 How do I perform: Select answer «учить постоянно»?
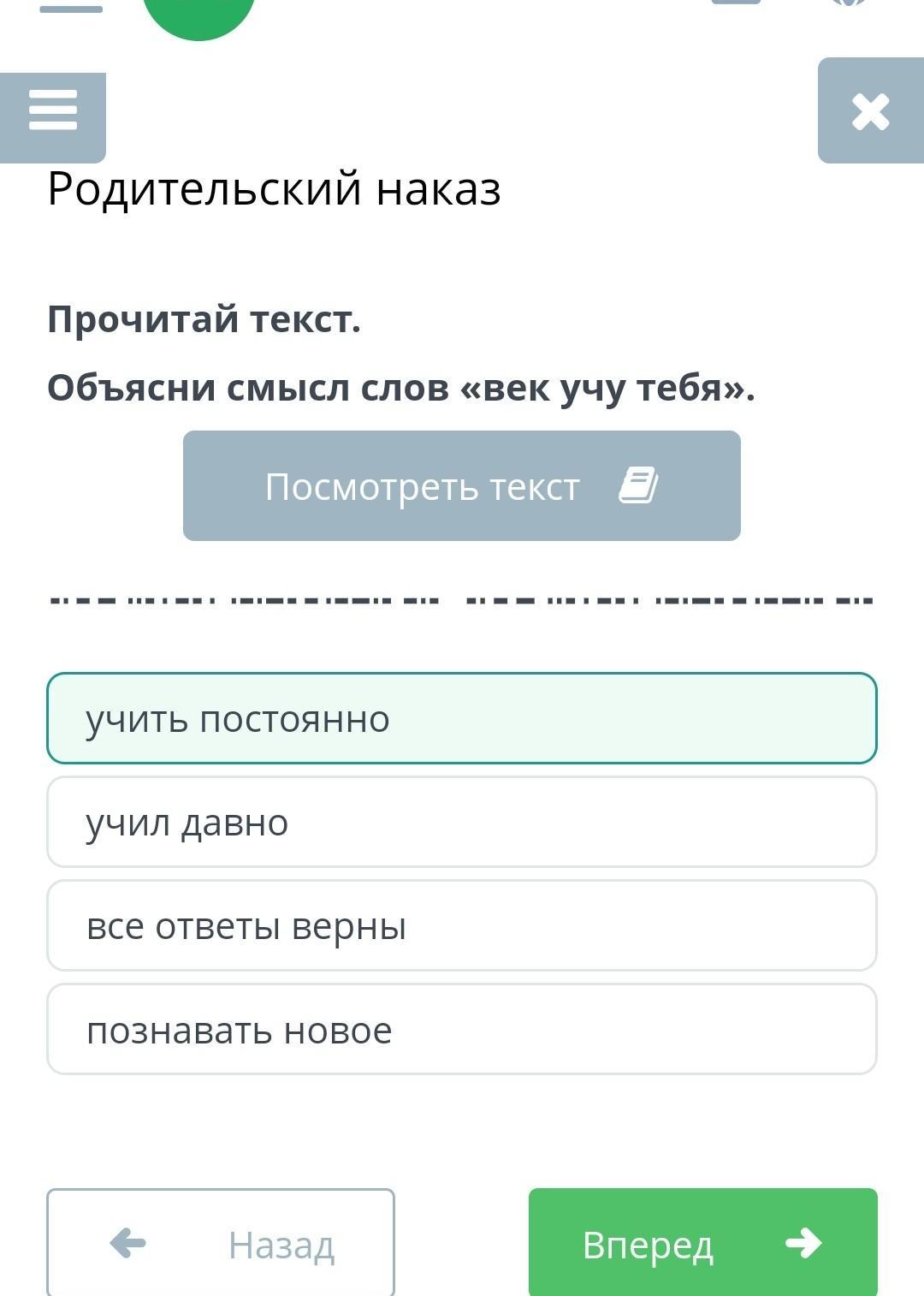tap(462, 718)
